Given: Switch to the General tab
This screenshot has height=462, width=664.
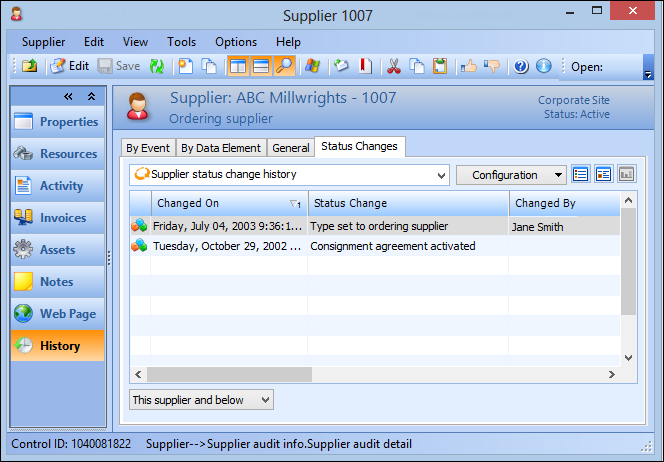Looking at the screenshot, I should tap(291, 148).
